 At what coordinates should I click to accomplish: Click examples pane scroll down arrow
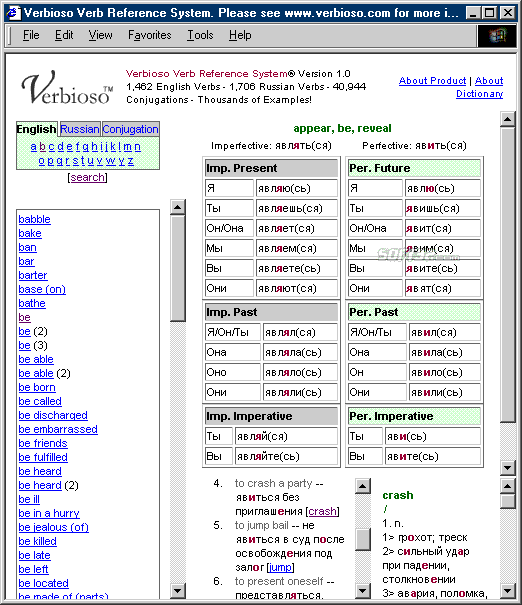tap(363, 590)
